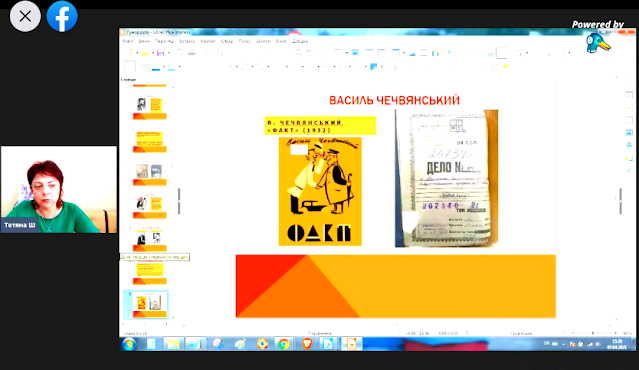
Task: Click the blue sidebar panel icon on right edge
Action: [629, 132]
